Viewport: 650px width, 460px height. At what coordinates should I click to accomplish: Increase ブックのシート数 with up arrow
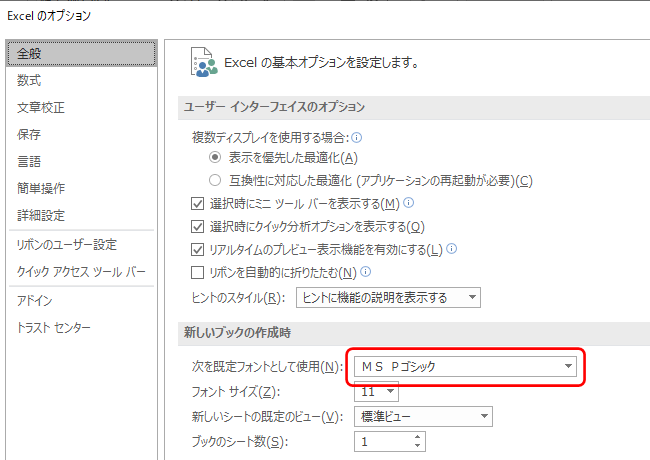click(417, 437)
